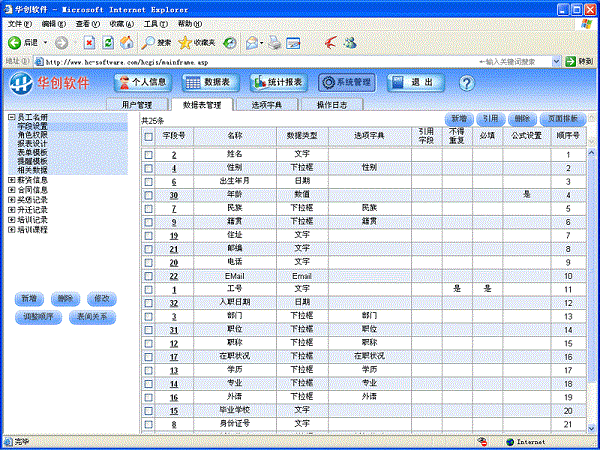Open field number 30 link
The width and height of the screenshot is (600, 450).
click(174, 195)
